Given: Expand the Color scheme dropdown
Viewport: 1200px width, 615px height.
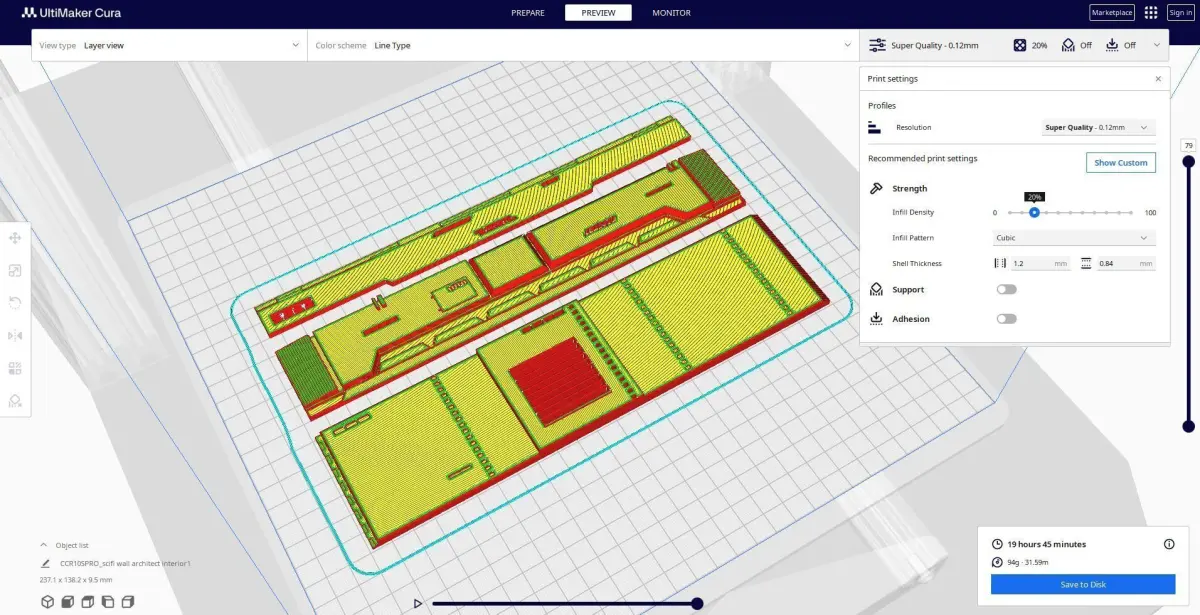Looking at the screenshot, I should 583,45.
